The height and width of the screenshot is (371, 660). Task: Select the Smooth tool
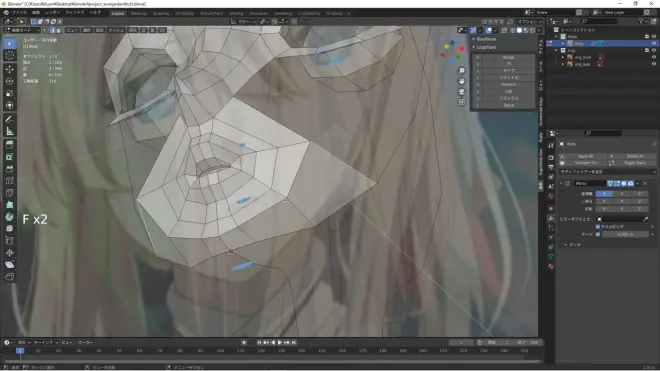(x=10, y=229)
